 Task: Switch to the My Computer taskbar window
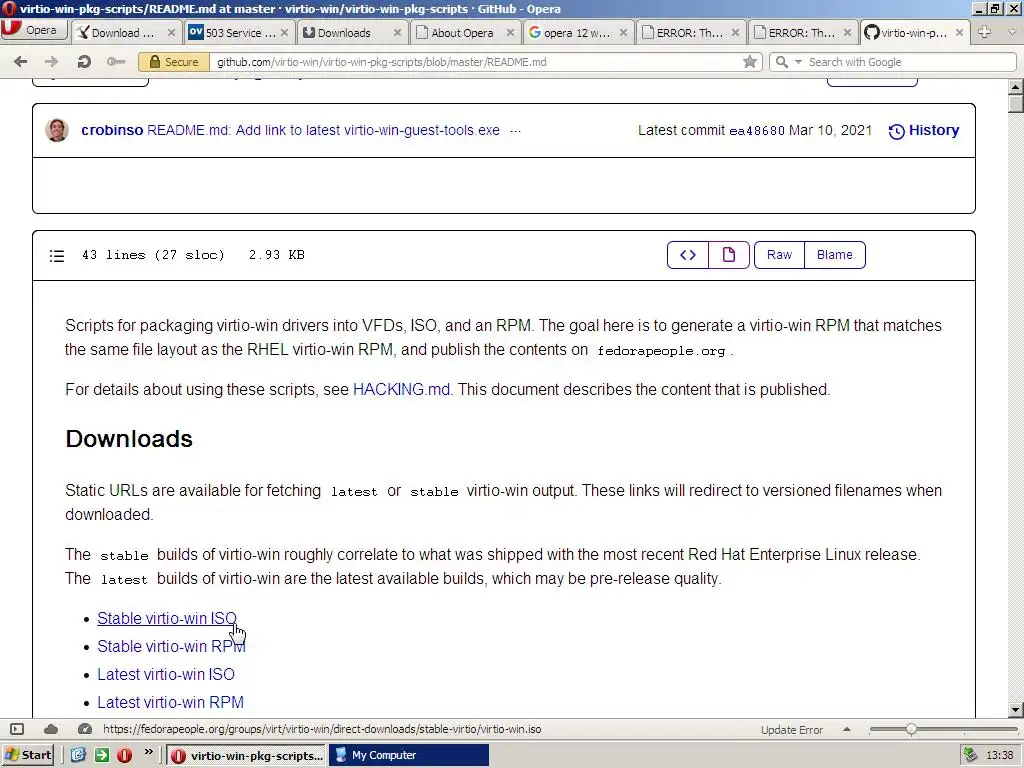point(408,756)
